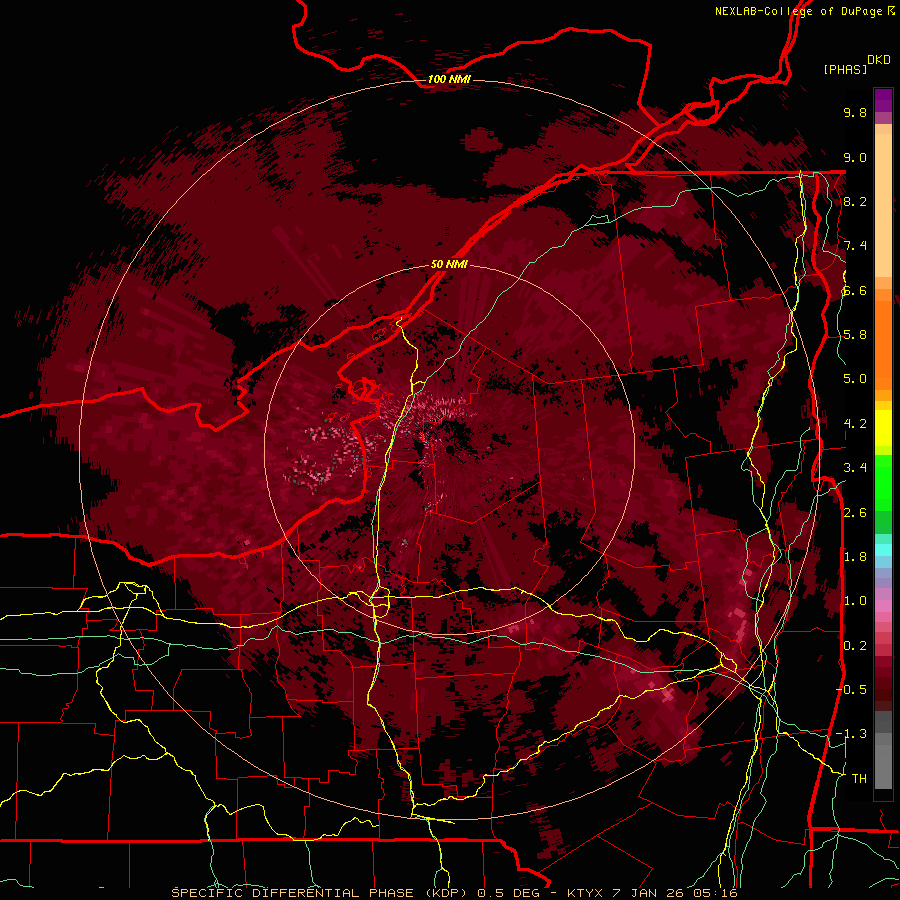Click the cyan segment of color bar
This screenshot has height=900, width=900.
pyautogui.click(x=883, y=550)
